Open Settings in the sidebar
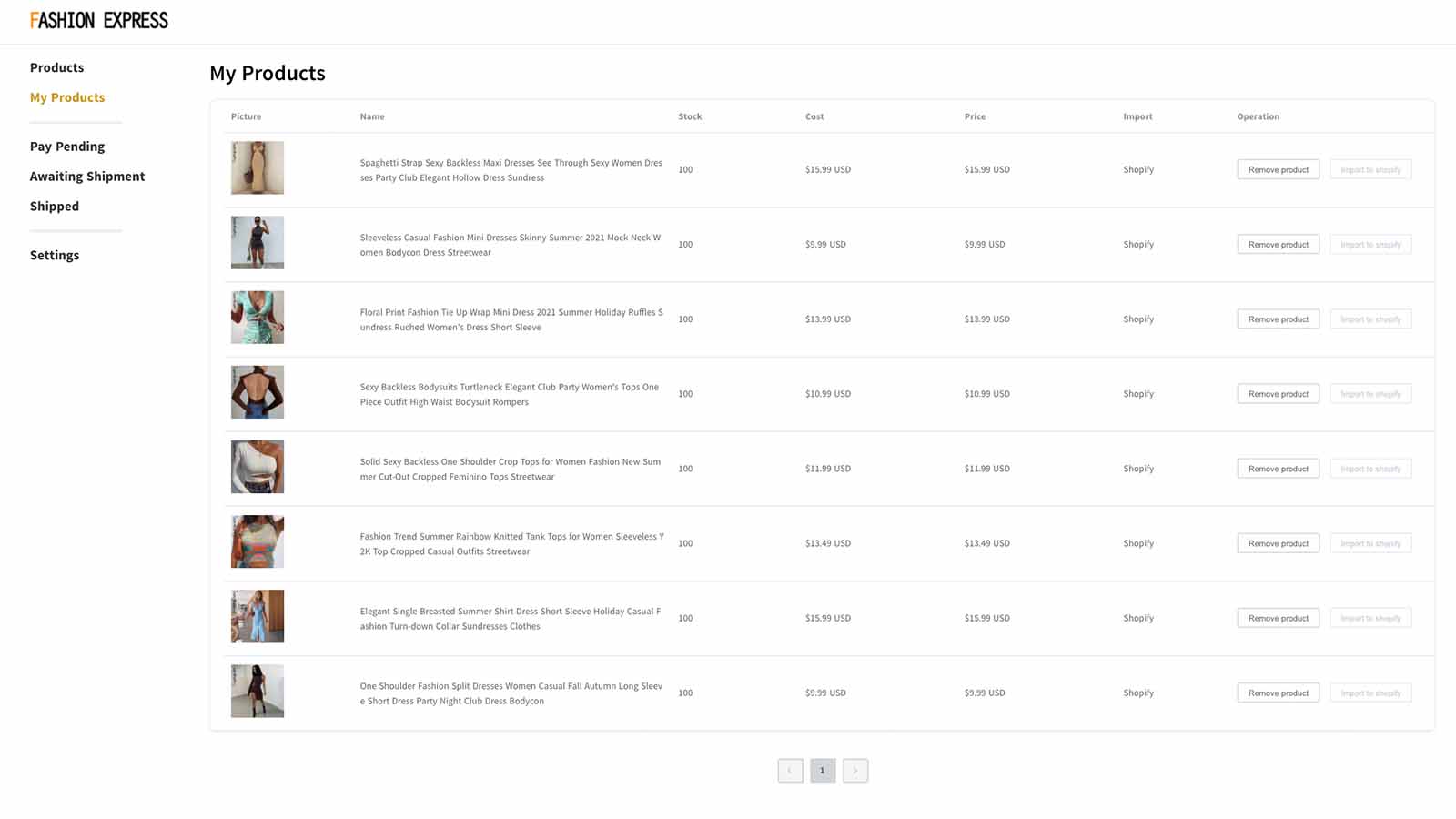Screen dimensions: 1456x819 pyautogui.click(x=55, y=256)
